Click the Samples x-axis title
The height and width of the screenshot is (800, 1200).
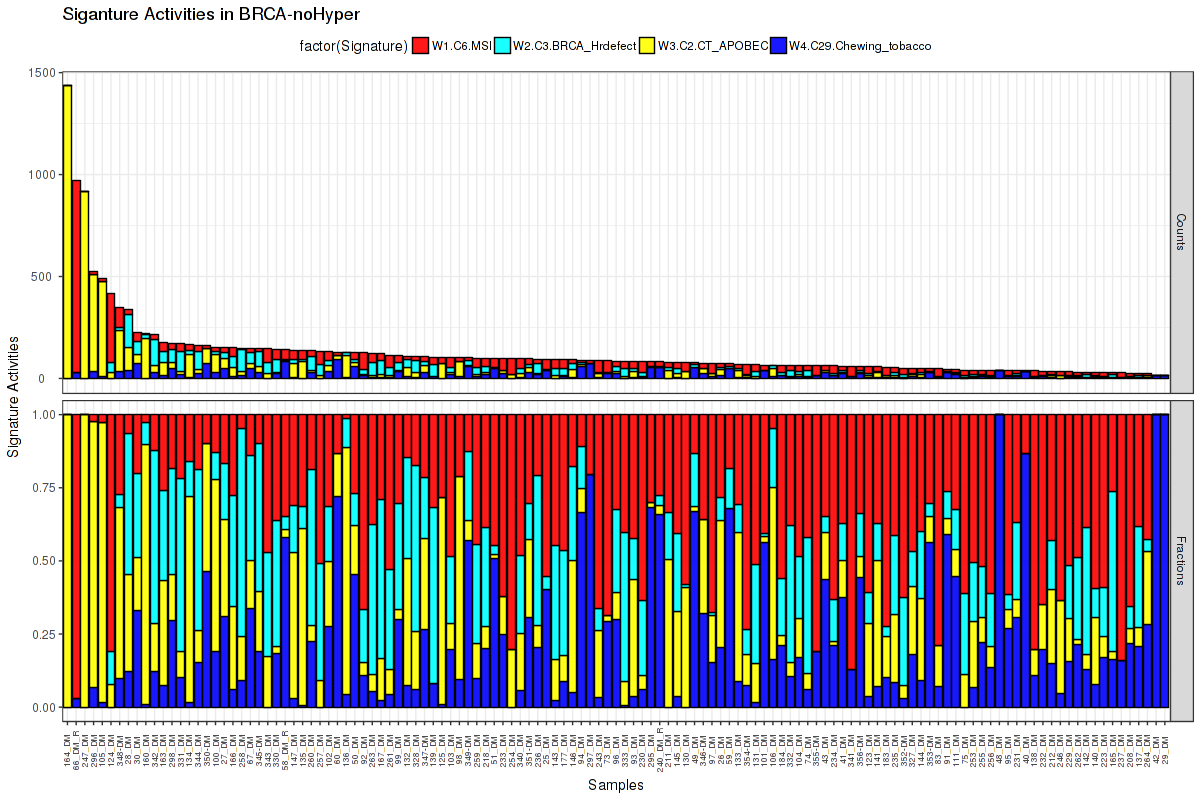(x=616, y=785)
